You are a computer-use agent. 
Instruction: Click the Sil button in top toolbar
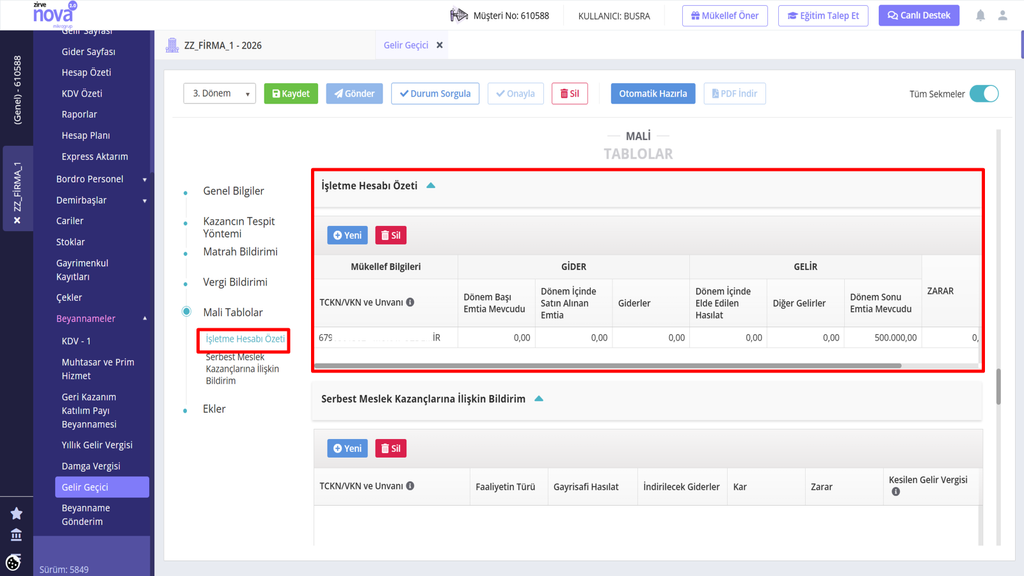(x=569, y=93)
